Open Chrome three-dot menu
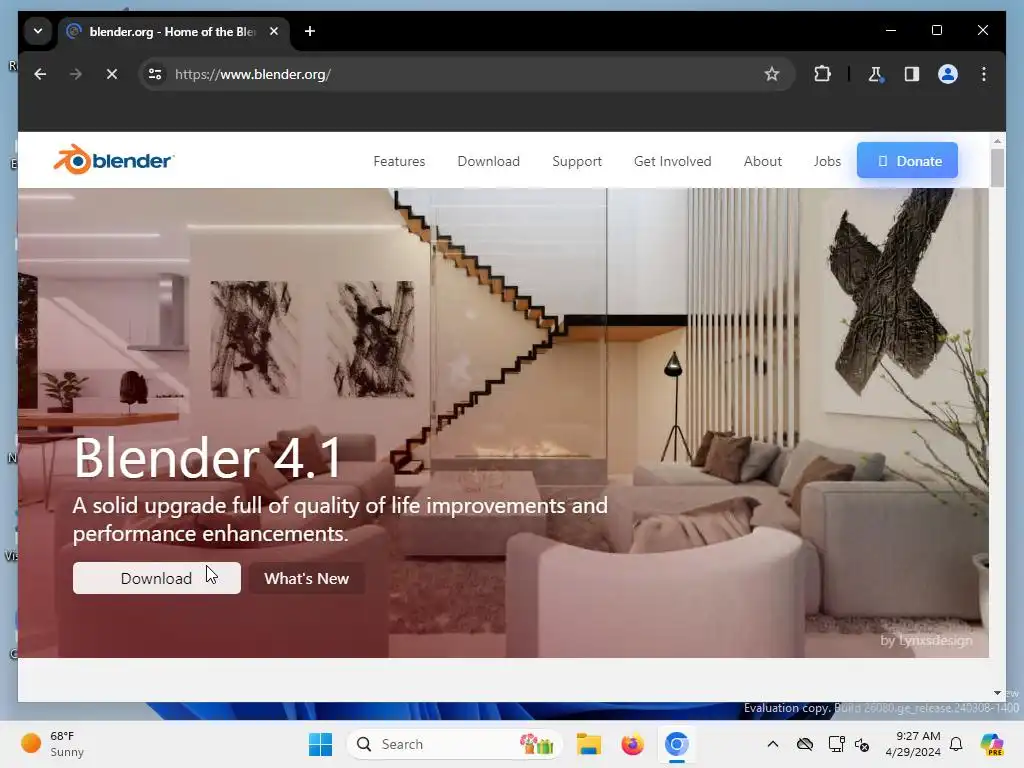The image size is (1024, 768). [984, 74]
